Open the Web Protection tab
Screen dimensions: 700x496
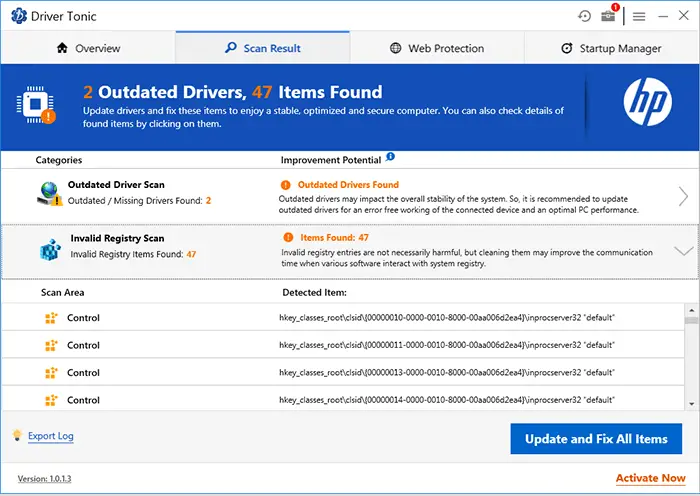(x=436, y=48)
